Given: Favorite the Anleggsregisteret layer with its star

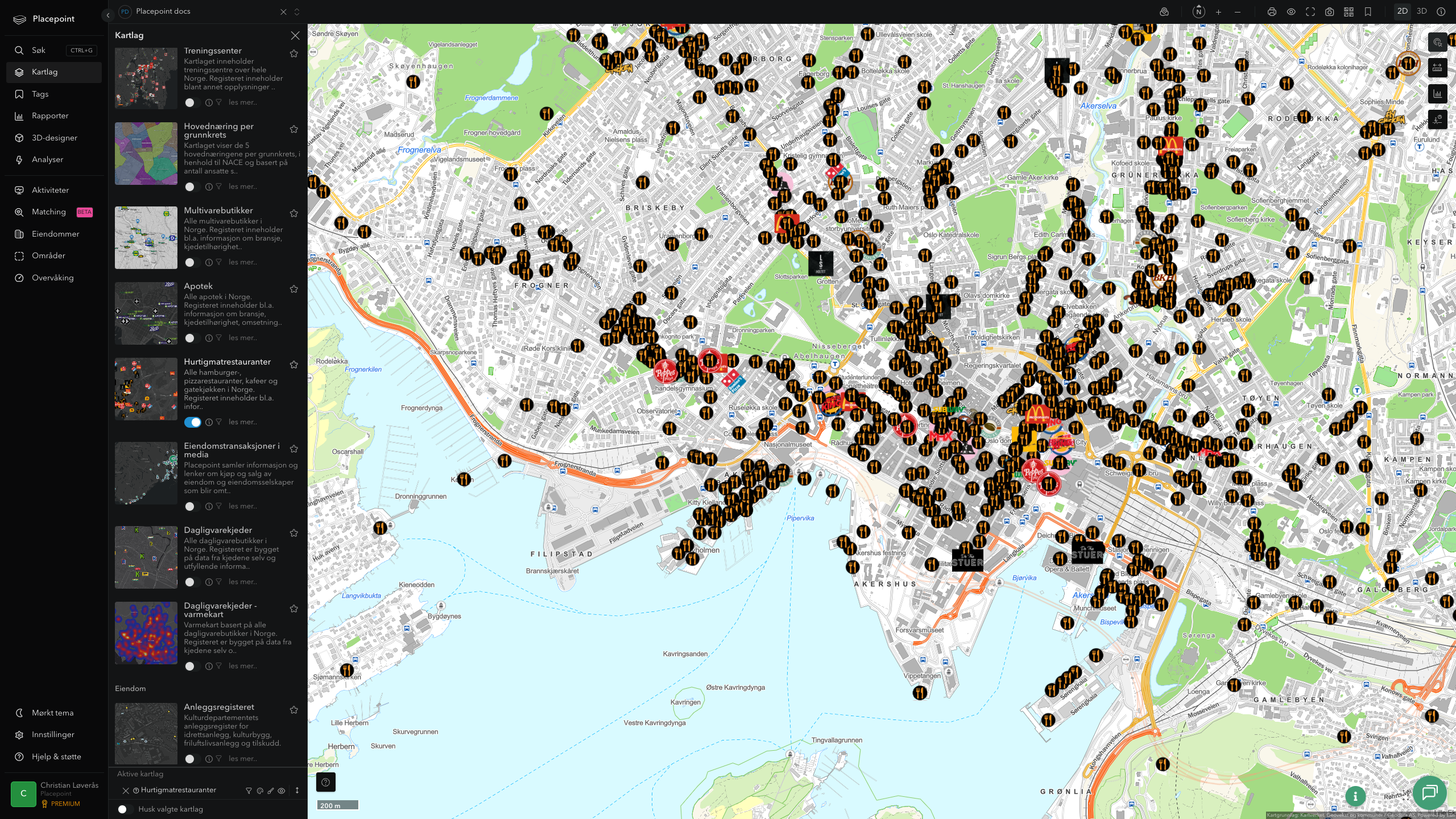Looking at the screenshot, I should click(x=294, y=710).
